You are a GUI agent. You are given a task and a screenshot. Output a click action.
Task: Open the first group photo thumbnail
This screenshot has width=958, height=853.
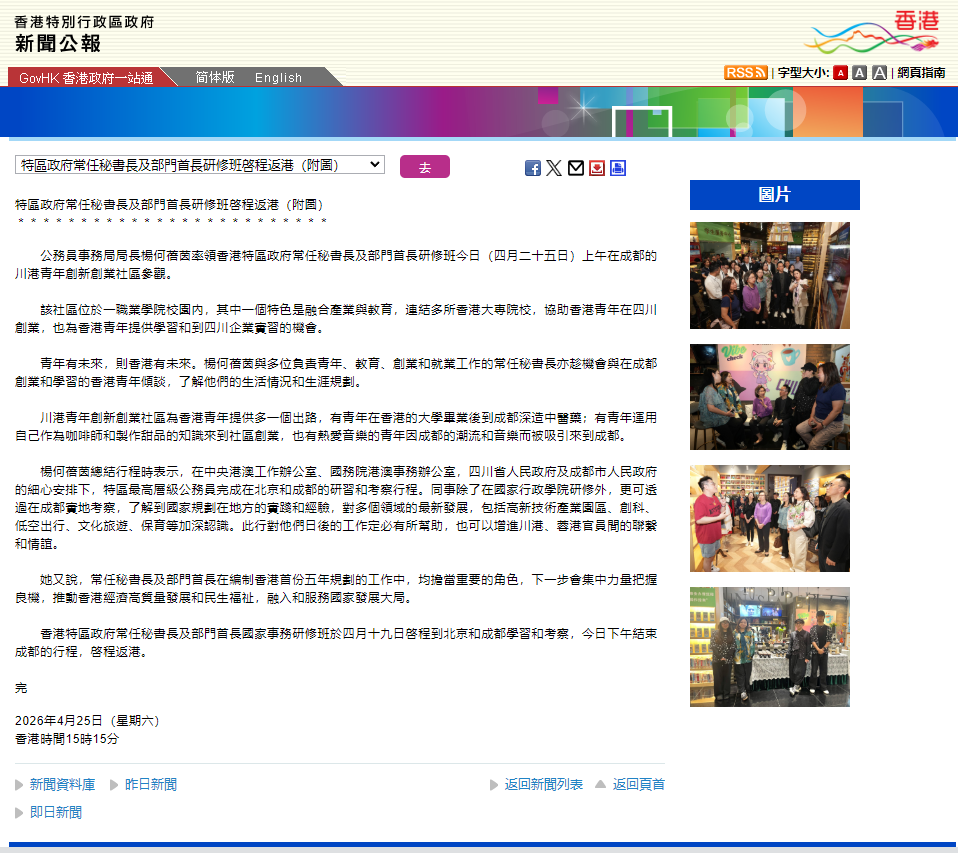770,276
